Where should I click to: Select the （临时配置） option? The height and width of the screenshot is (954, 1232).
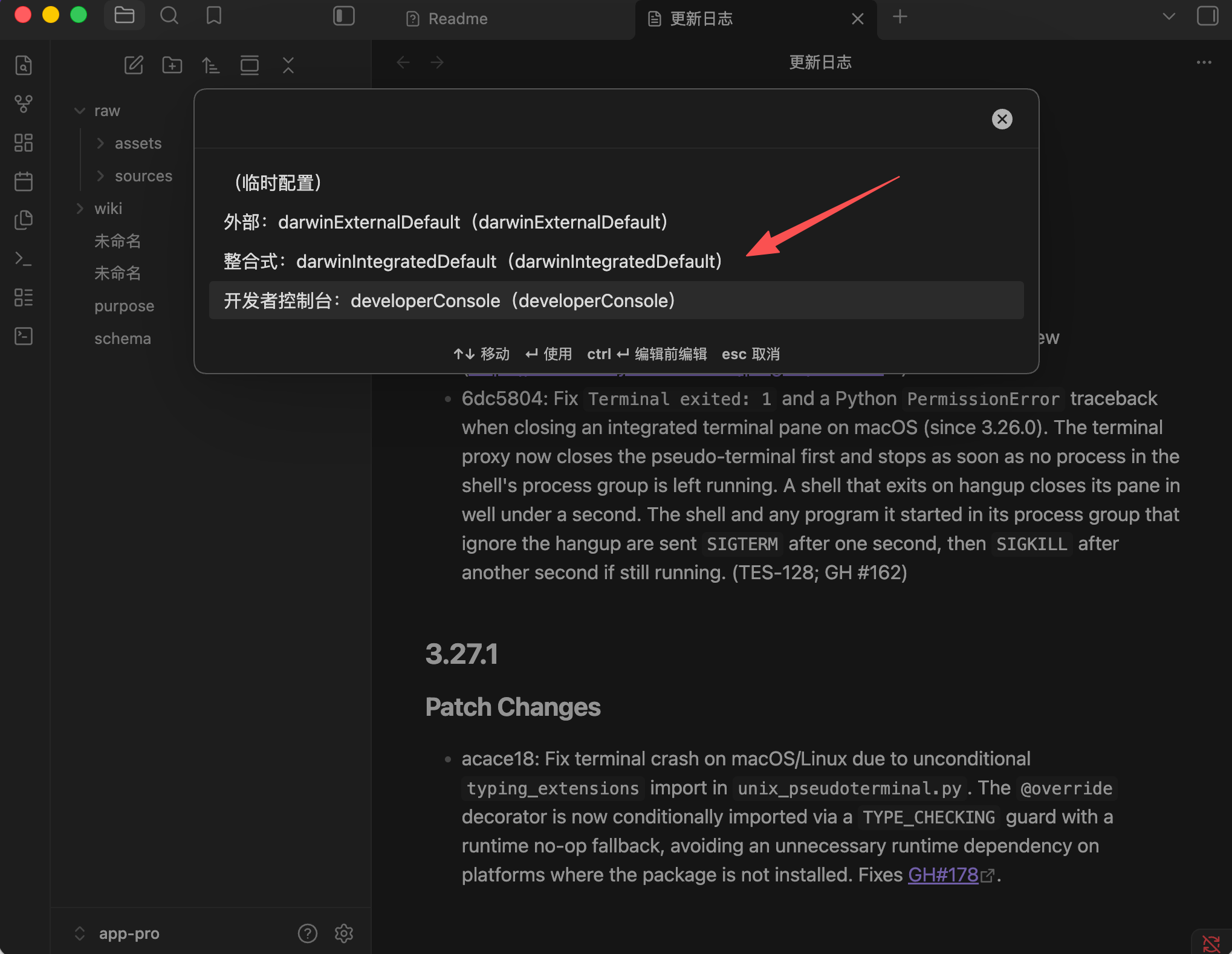pos(616,183)
